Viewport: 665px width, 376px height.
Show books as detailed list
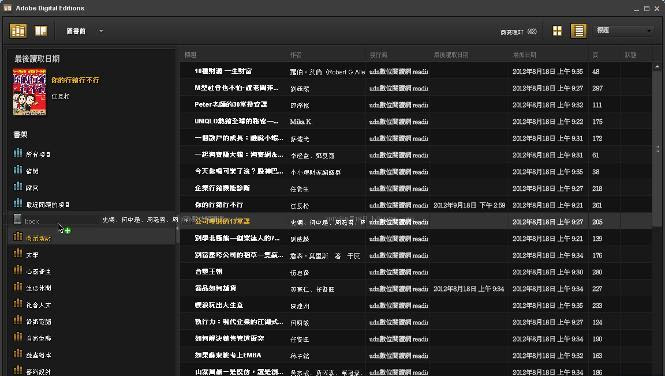pos(578,31)
